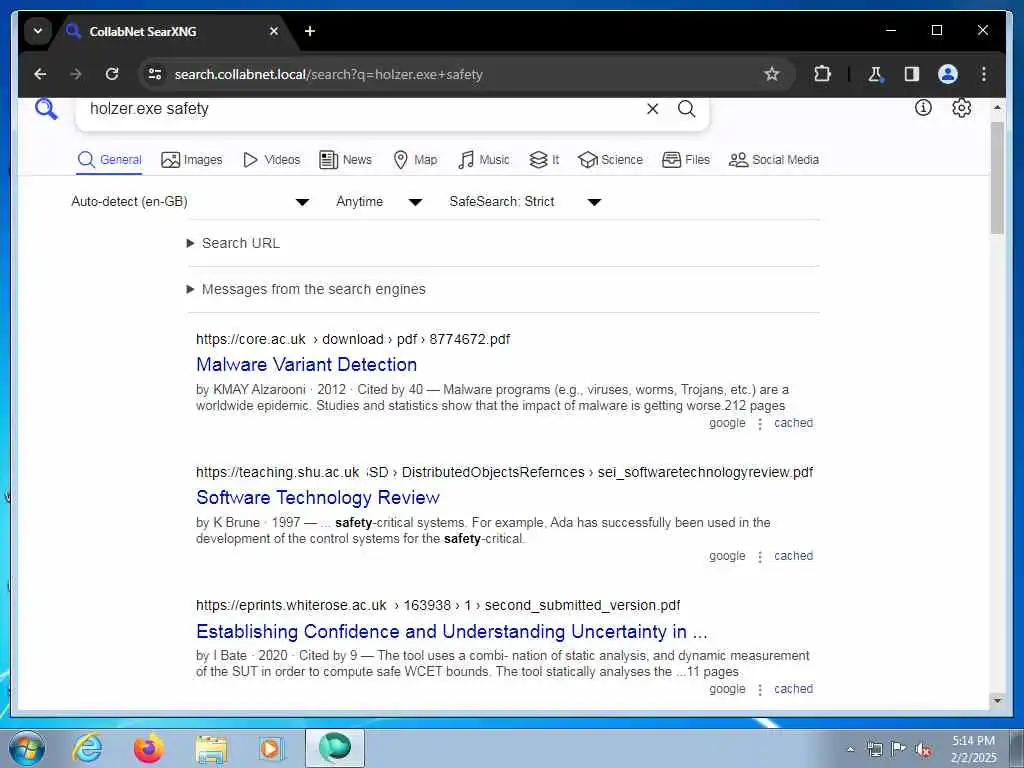Screen dimensions: 1024x768
Task: Launch Internet Explorer from taskbar
Action: tap(87, 748)
